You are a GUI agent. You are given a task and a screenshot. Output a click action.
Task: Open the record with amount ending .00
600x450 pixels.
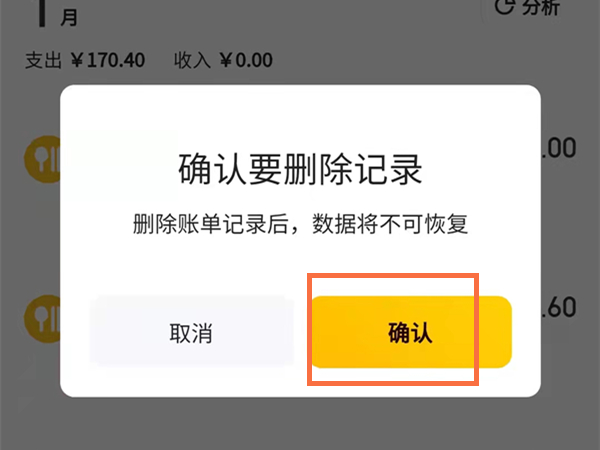tap(559, 148)
